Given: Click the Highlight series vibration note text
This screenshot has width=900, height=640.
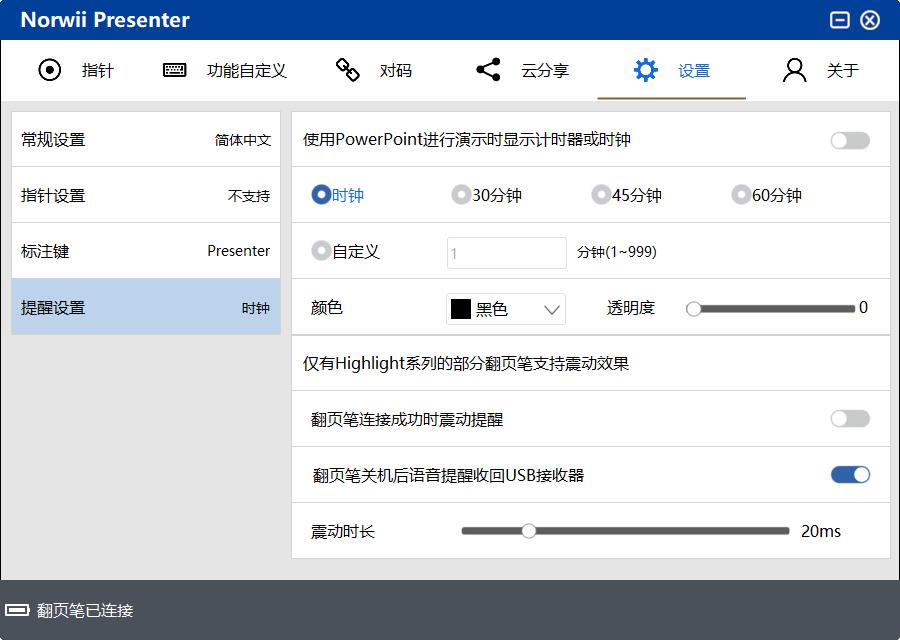Looking at the screenshot, I should pos(465,363).
